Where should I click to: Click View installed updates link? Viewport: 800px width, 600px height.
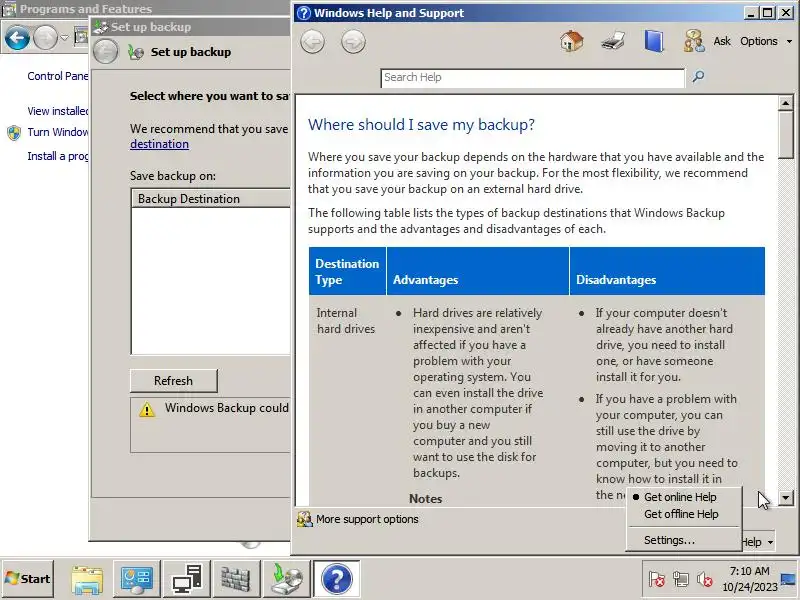58,111
